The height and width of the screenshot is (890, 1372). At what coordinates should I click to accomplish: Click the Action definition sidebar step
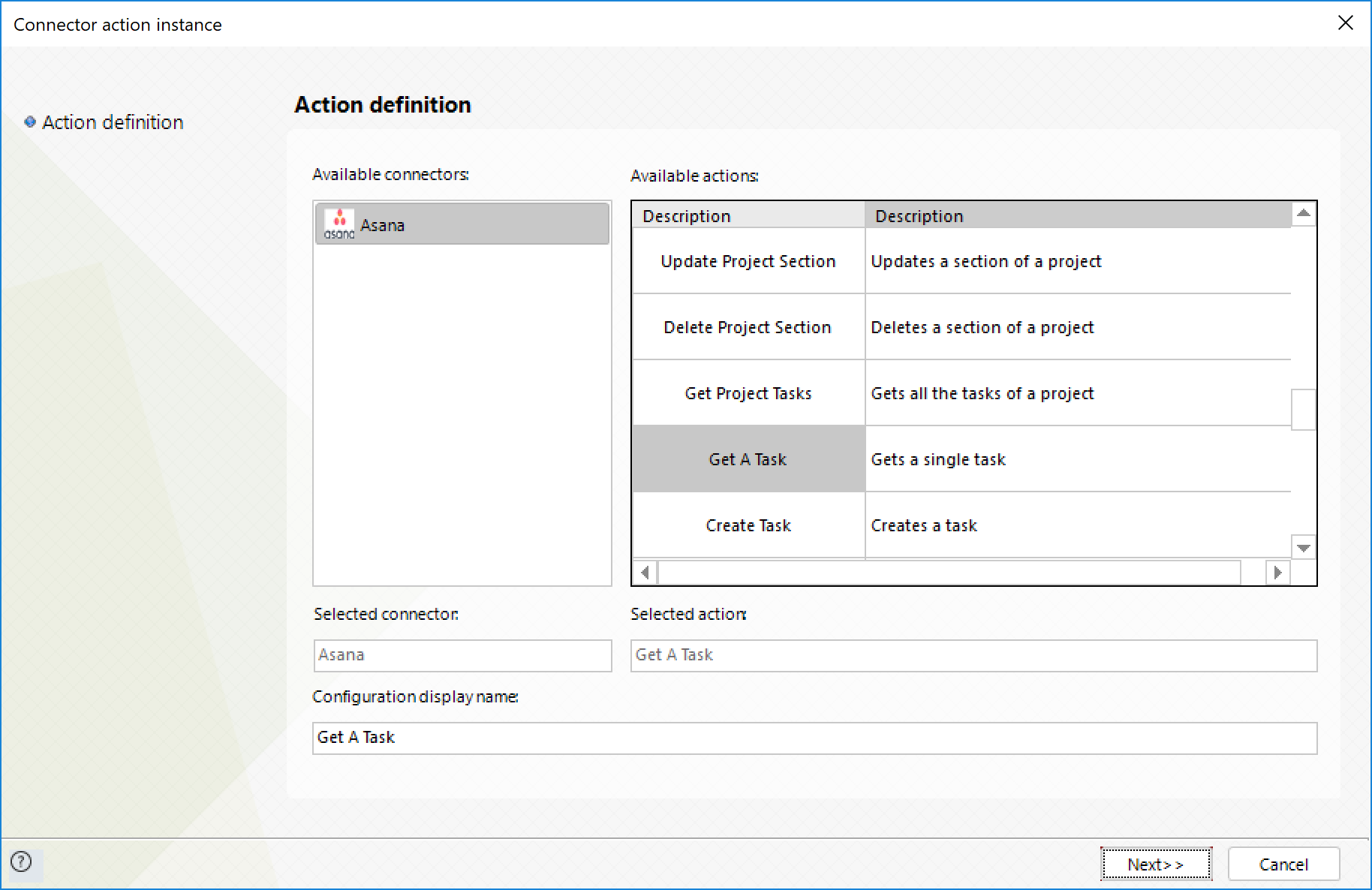coord(113,122)
